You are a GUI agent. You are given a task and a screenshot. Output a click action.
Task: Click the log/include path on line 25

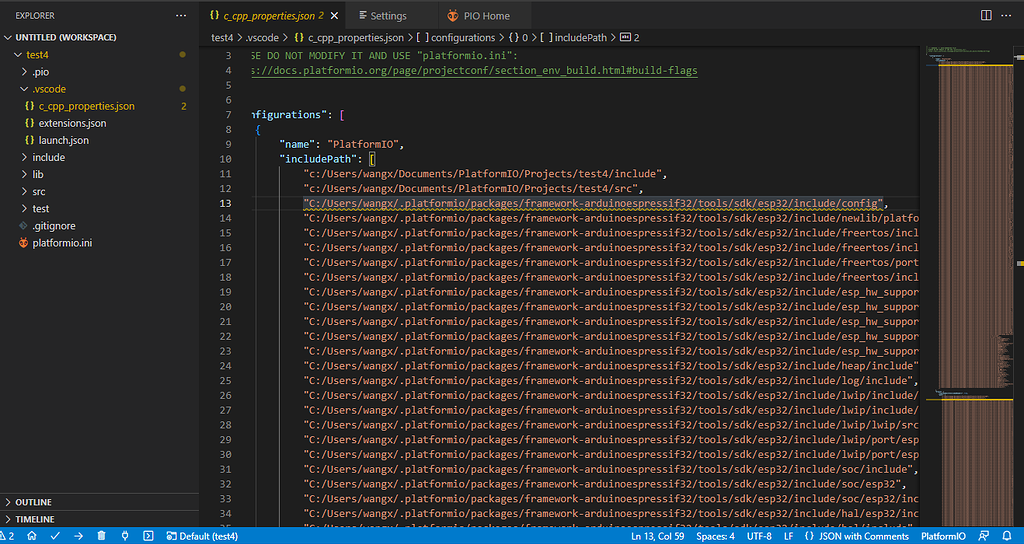tap(608, 381)
